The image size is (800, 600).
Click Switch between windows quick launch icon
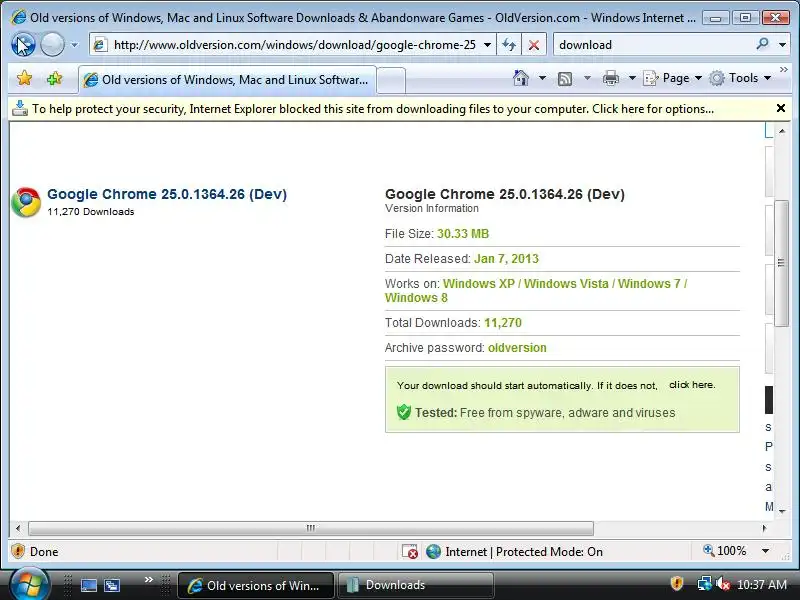[x=112, y=585]
